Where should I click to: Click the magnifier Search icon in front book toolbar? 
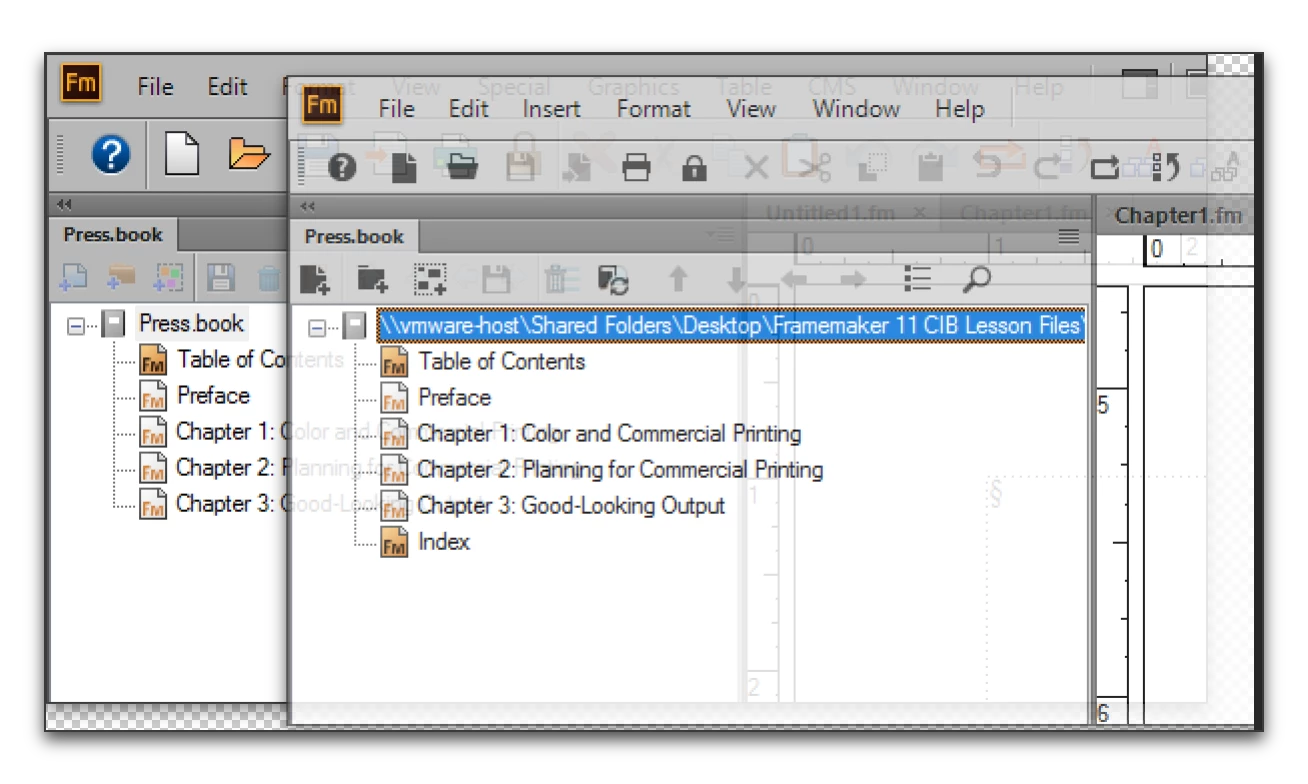976,279
